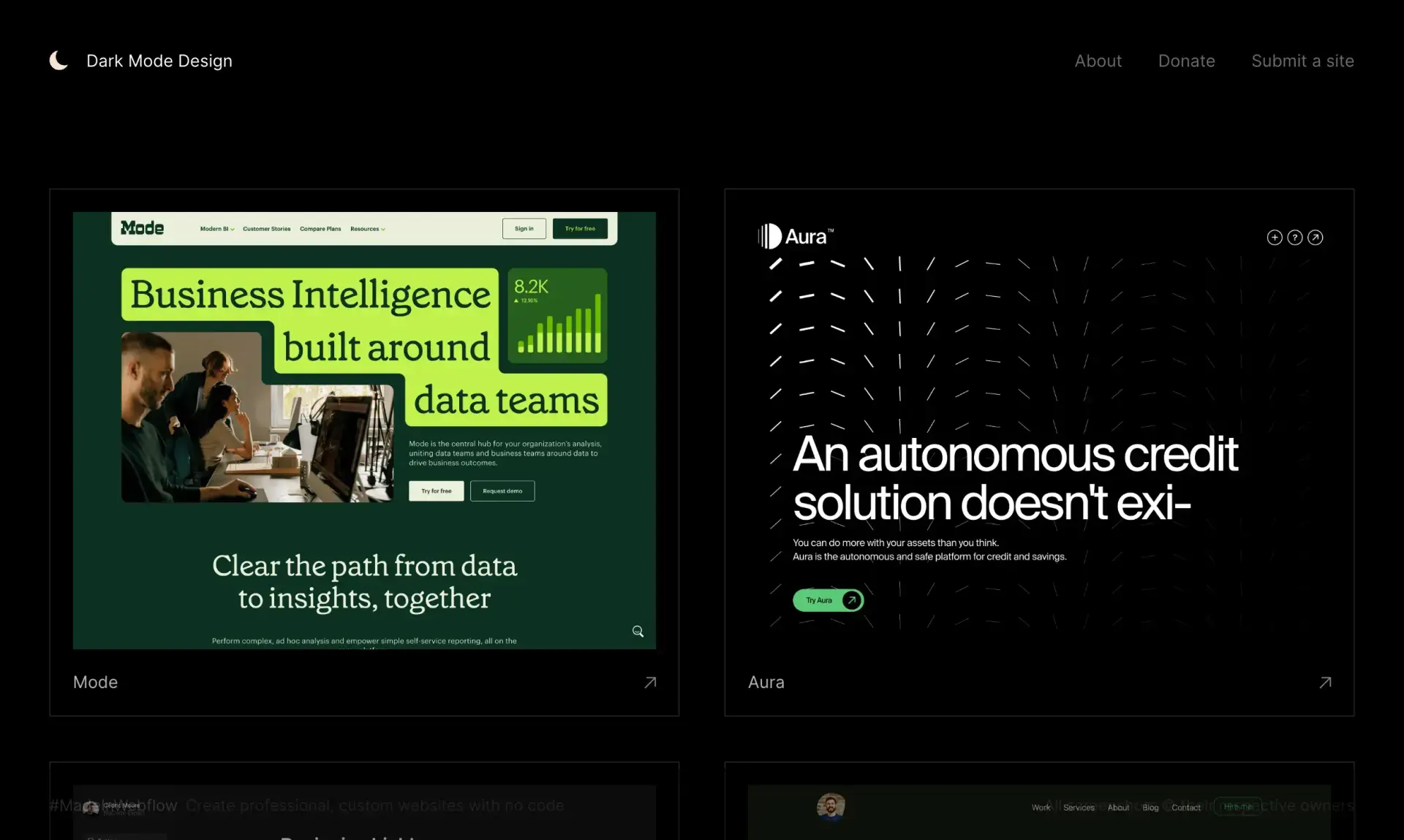Select Contact in the portfolio navigation

[x=1186, y=807]
